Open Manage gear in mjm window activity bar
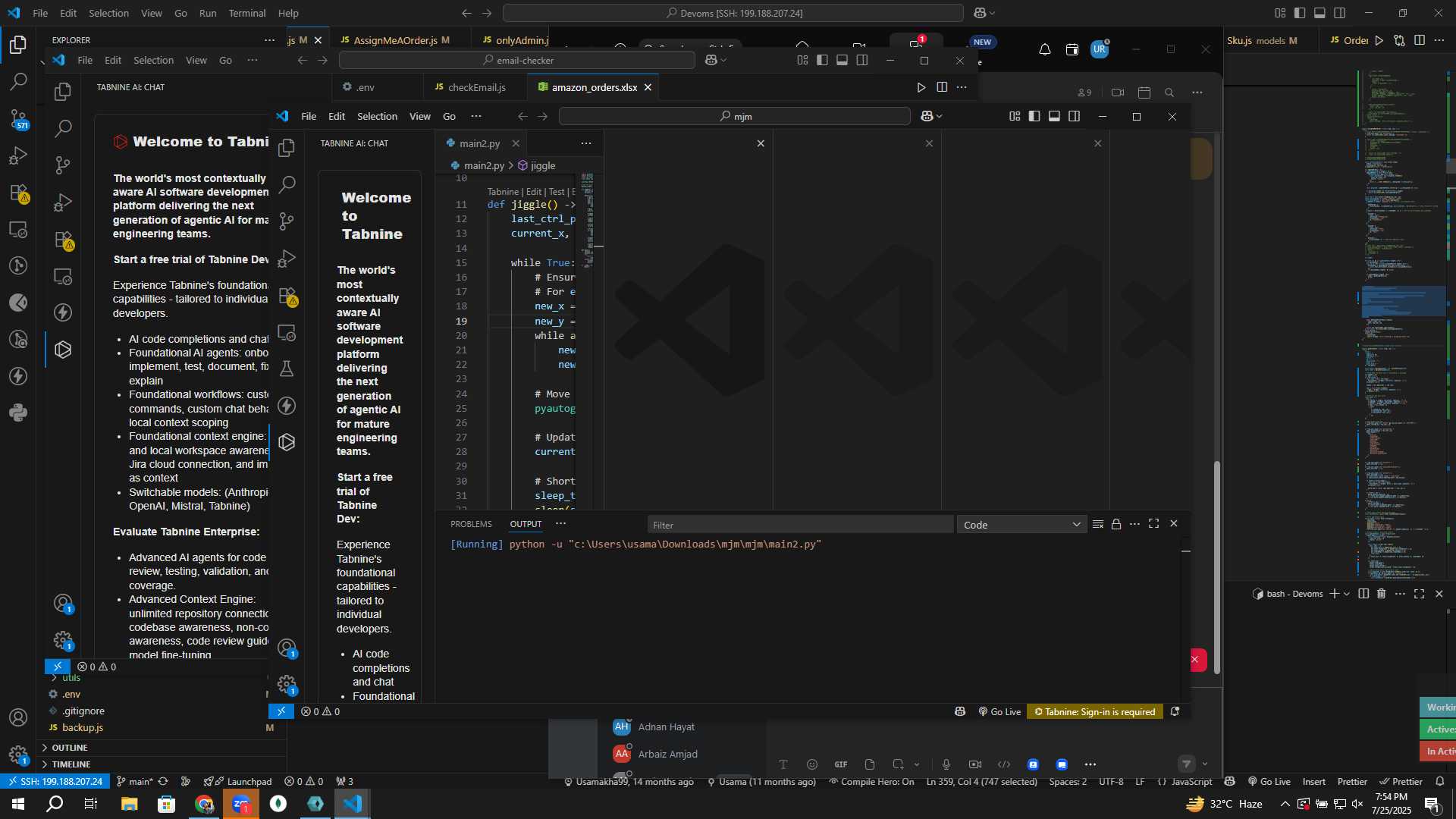The image size is (1456, 819). coord(287,684)
